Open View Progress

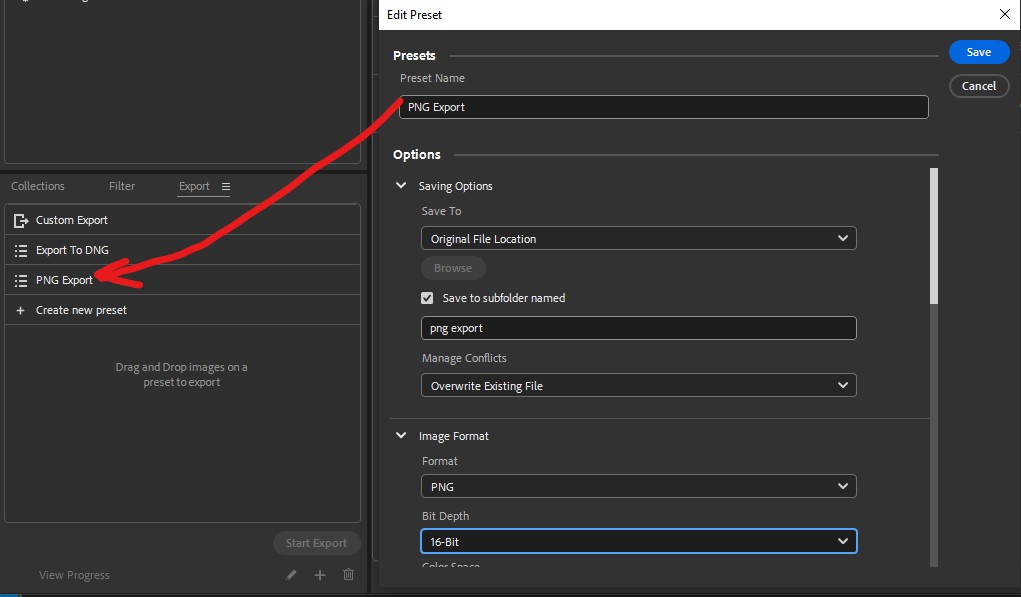pos(74,574)
